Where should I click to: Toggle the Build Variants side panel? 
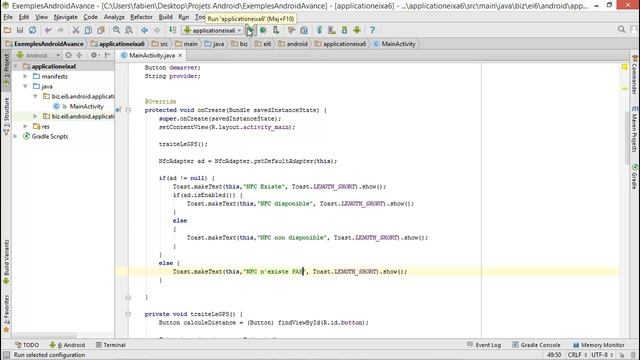tap(6, 261)
